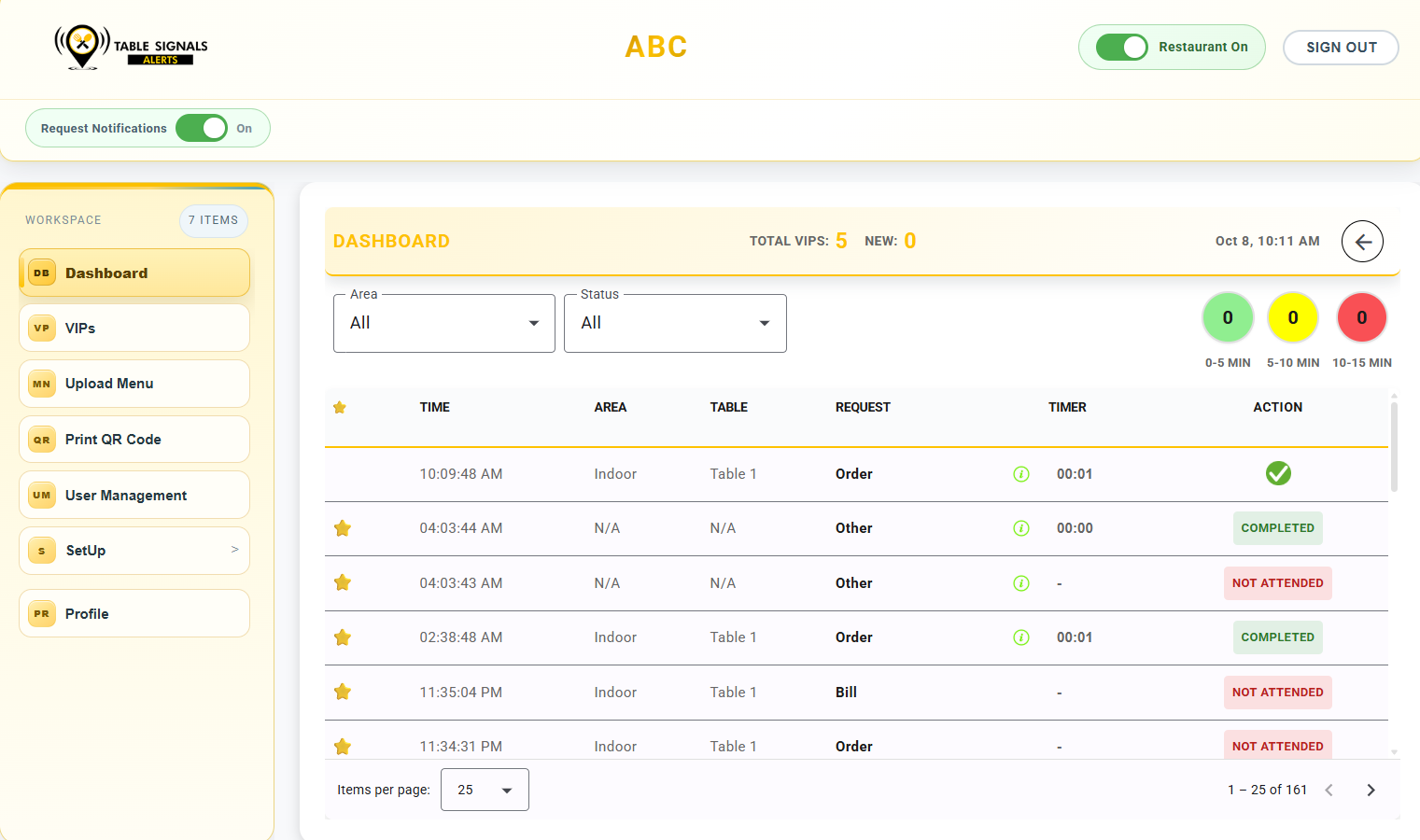Click the VIP star on 04:03:44 AM row
The height and width of the screenshot is (840, 1420).
point(343,528)
